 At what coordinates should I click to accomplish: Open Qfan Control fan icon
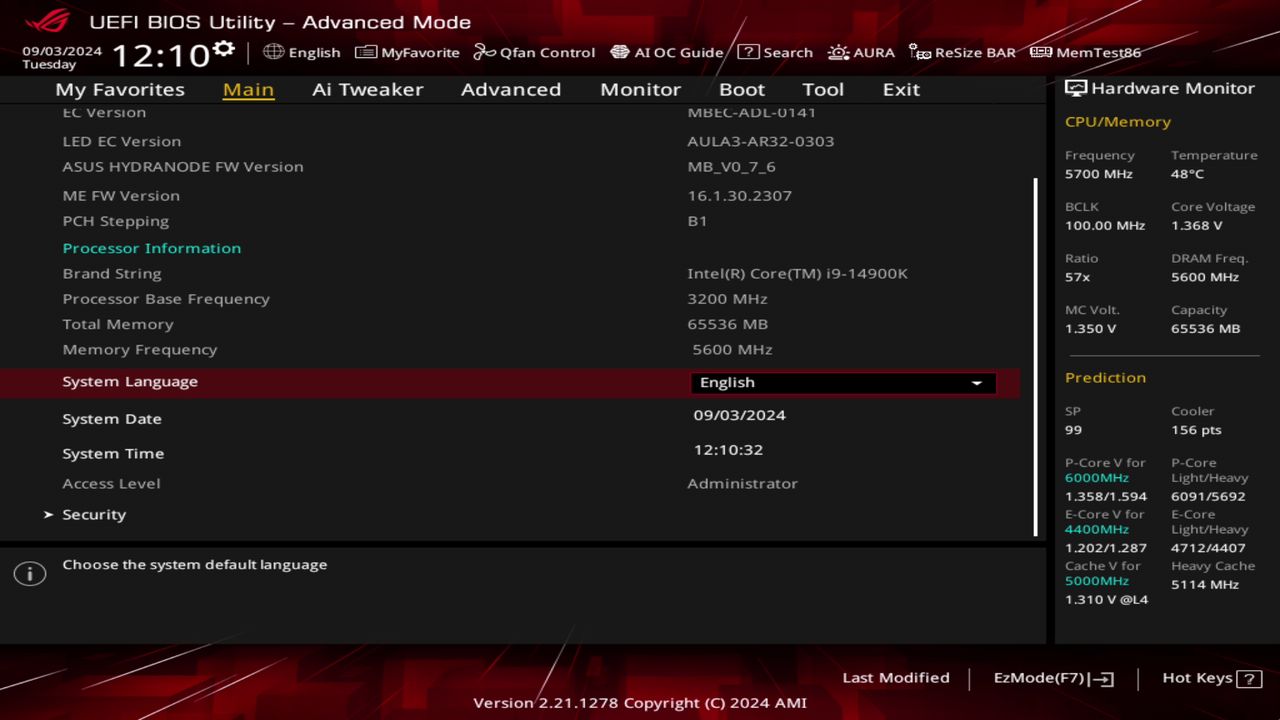[x=484, y=52]
